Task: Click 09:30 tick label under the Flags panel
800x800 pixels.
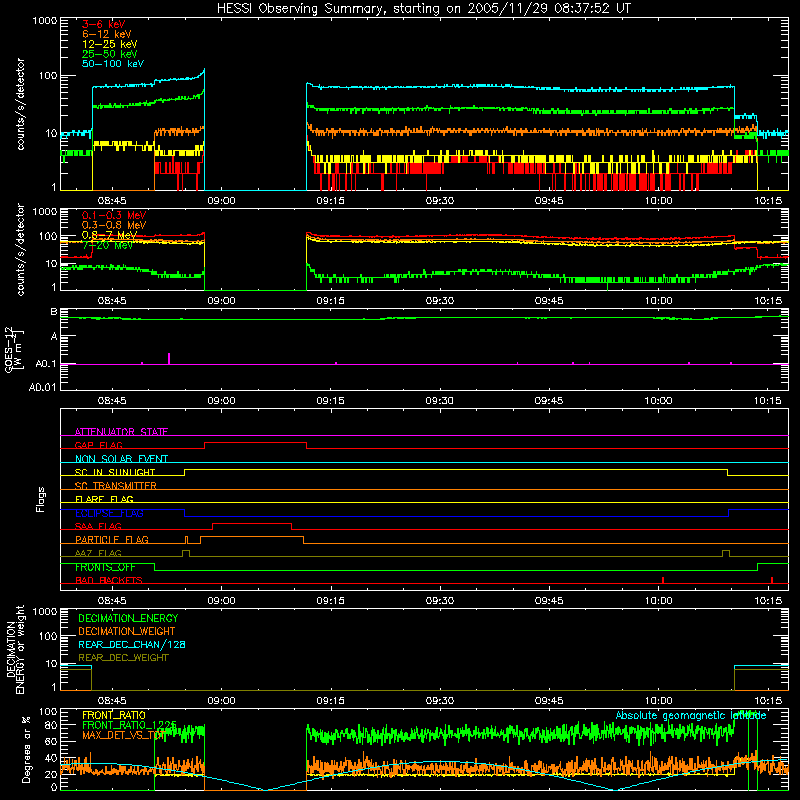Action: point(440,601)
